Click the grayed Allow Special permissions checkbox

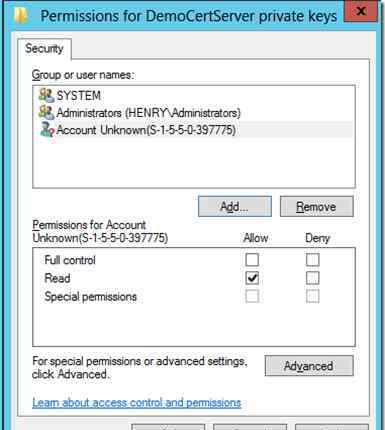click(252, 296)
